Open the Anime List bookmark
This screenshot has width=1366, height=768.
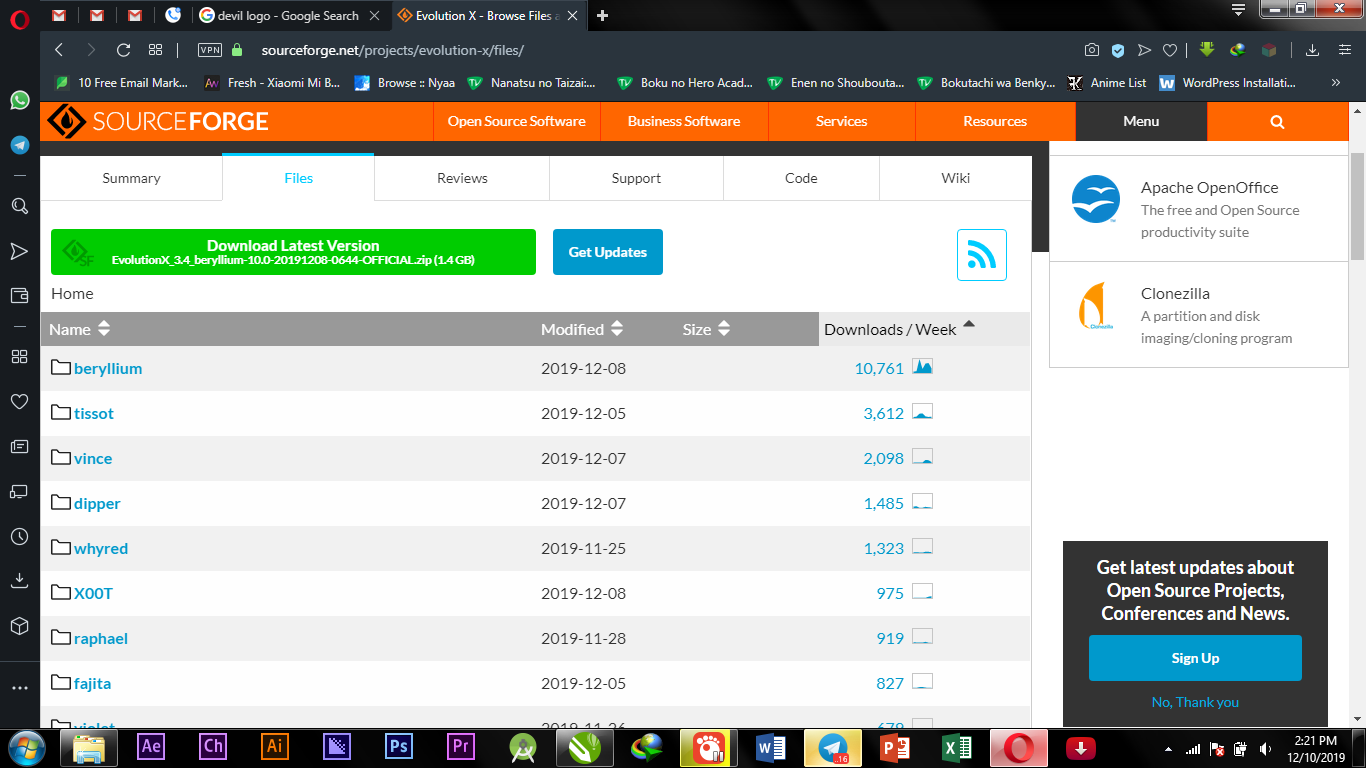pyautogui.click(x=1107, y=83)
